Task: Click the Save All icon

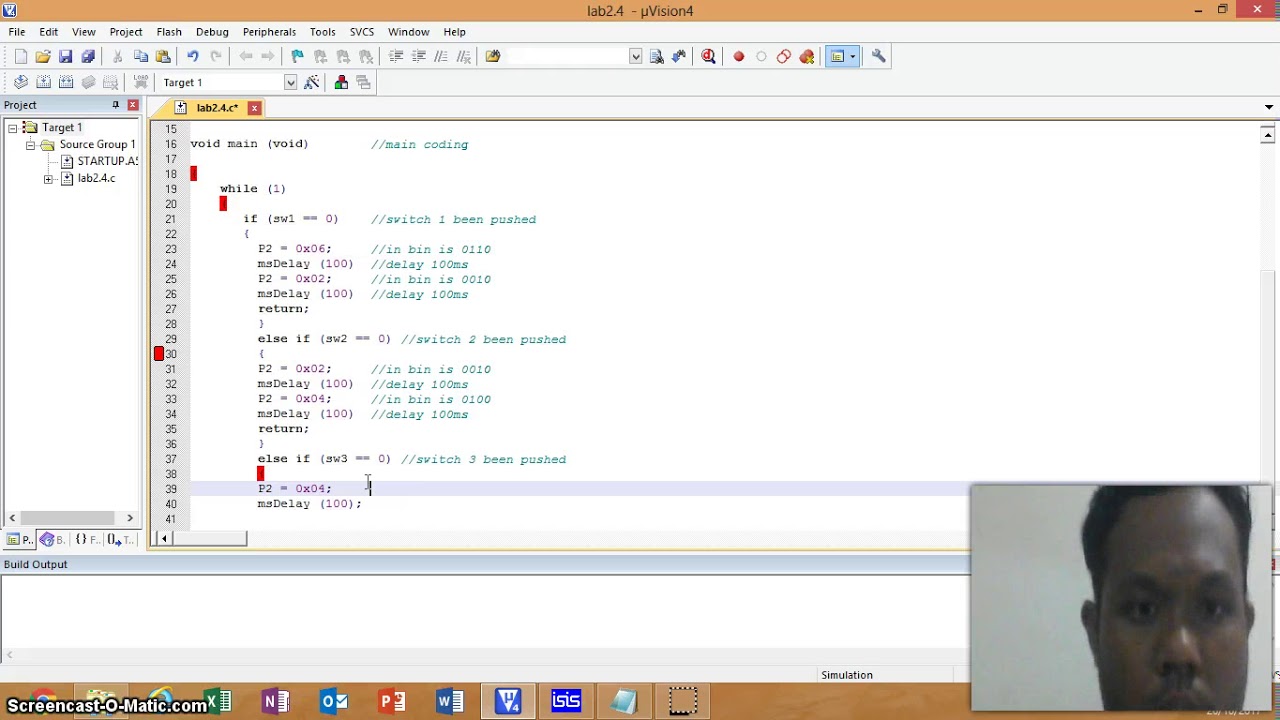Action: pyautogui.click(x=88, y=57)
